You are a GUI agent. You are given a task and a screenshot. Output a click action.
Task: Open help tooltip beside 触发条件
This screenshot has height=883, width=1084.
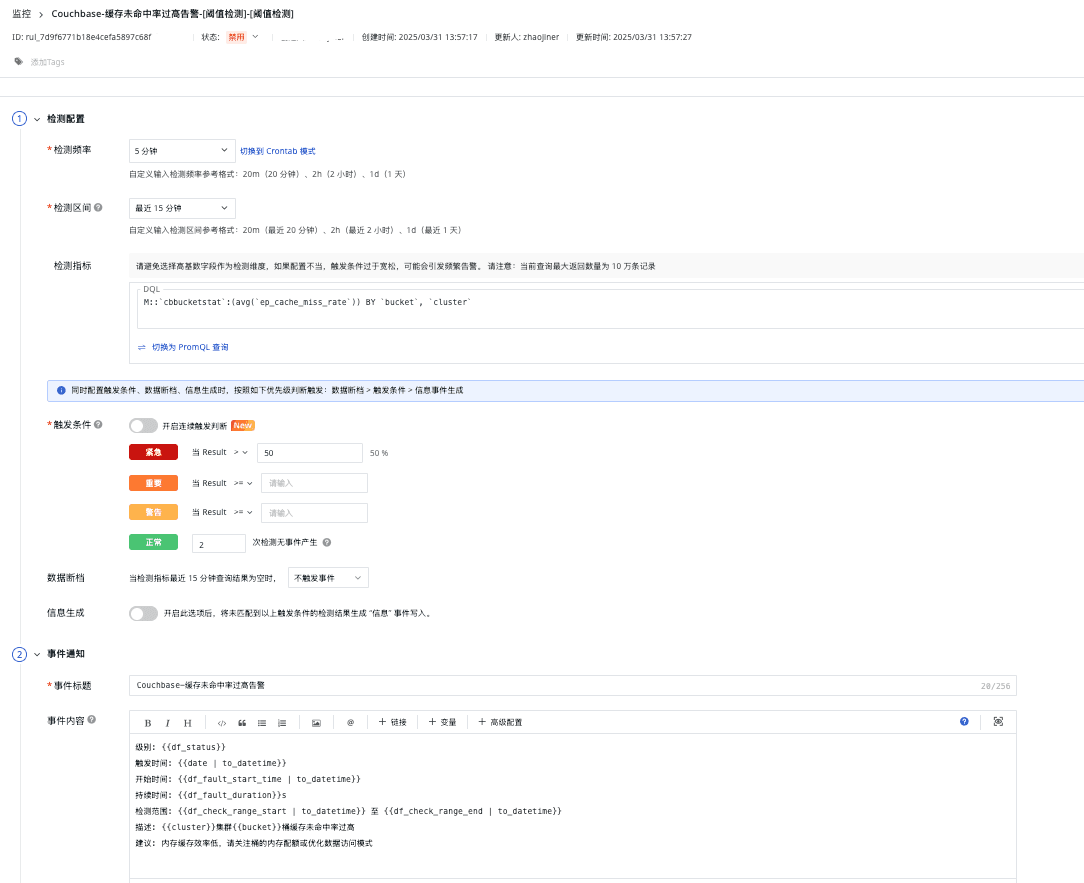click(98, 425)
